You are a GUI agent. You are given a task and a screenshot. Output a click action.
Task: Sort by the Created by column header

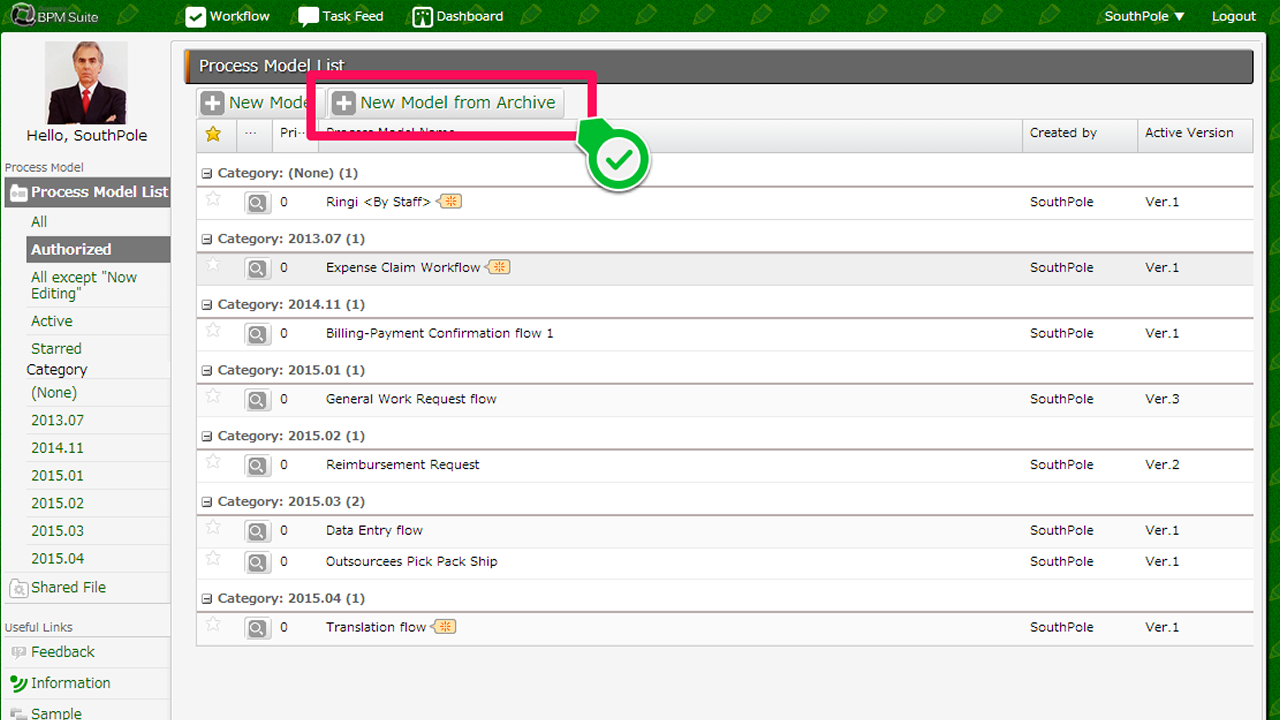1063,133
